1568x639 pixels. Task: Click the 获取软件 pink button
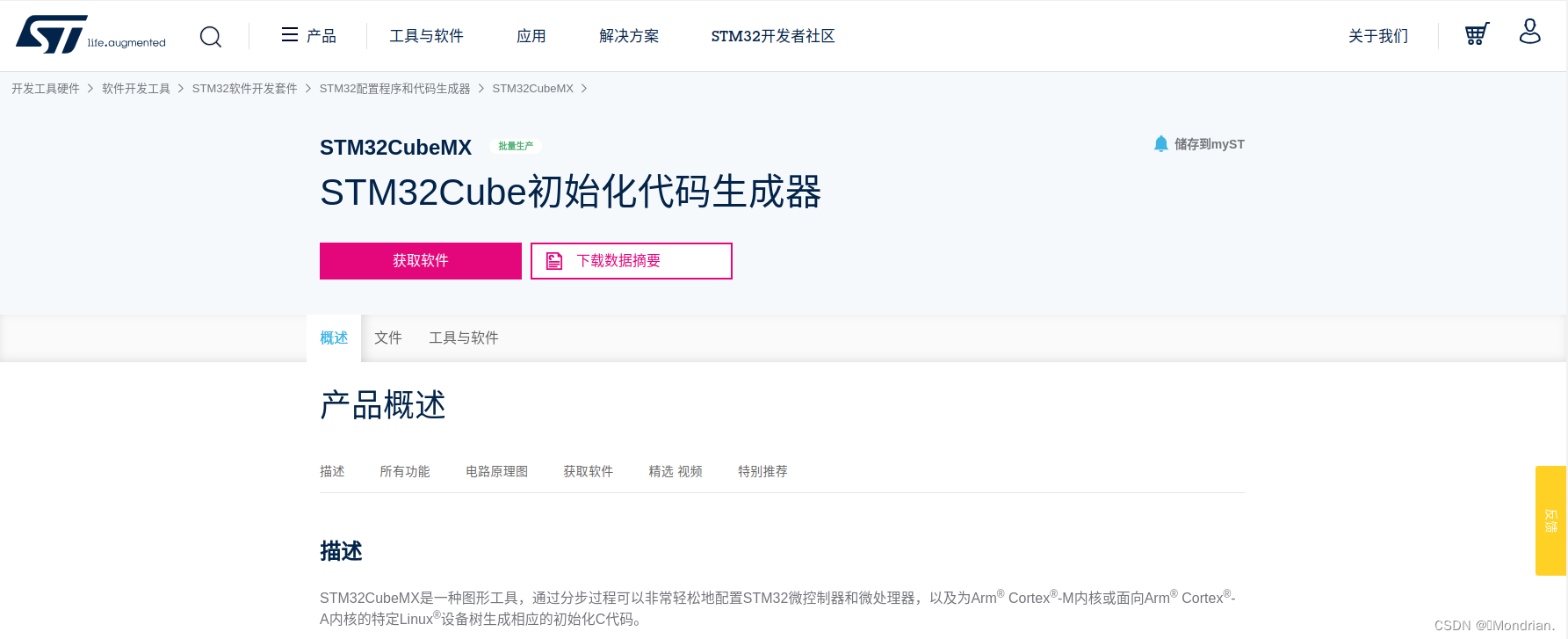click(x=421, y=261)
